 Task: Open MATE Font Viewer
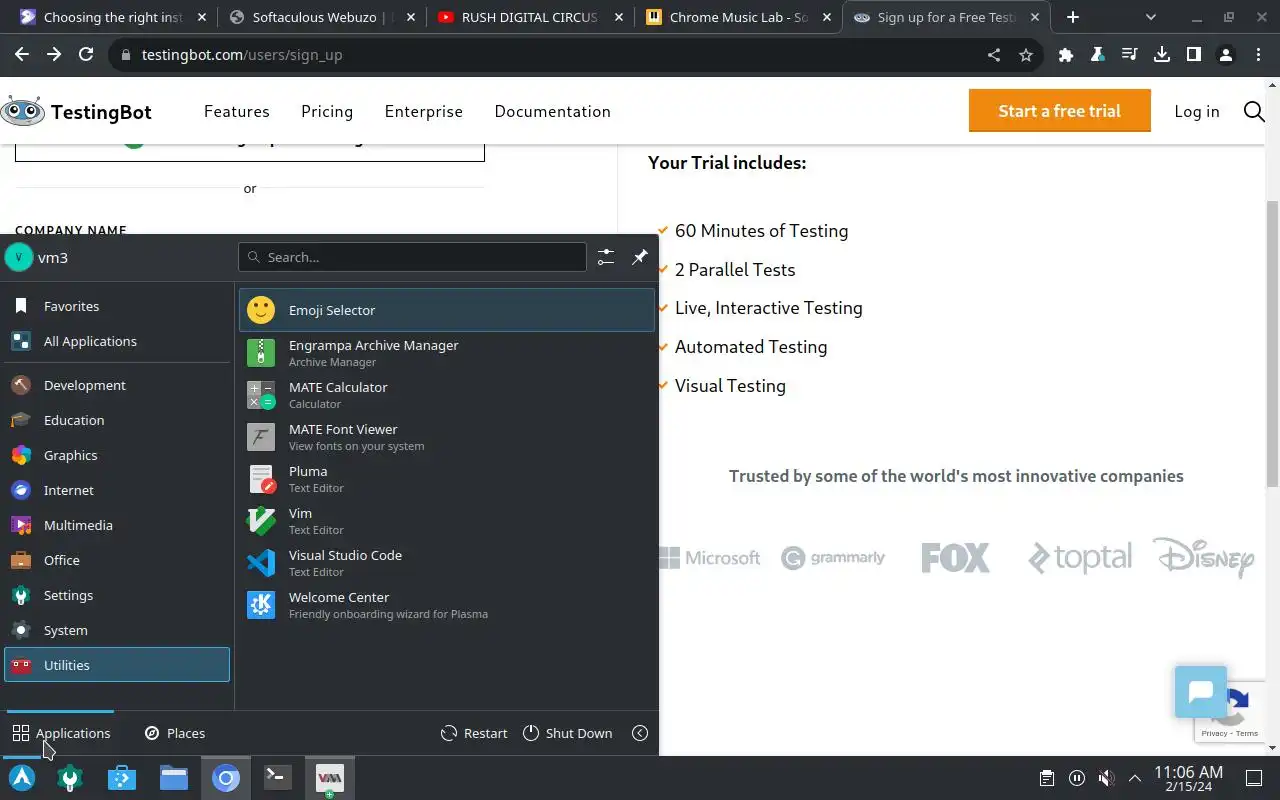pyautogui.click(x=446, y=436)
